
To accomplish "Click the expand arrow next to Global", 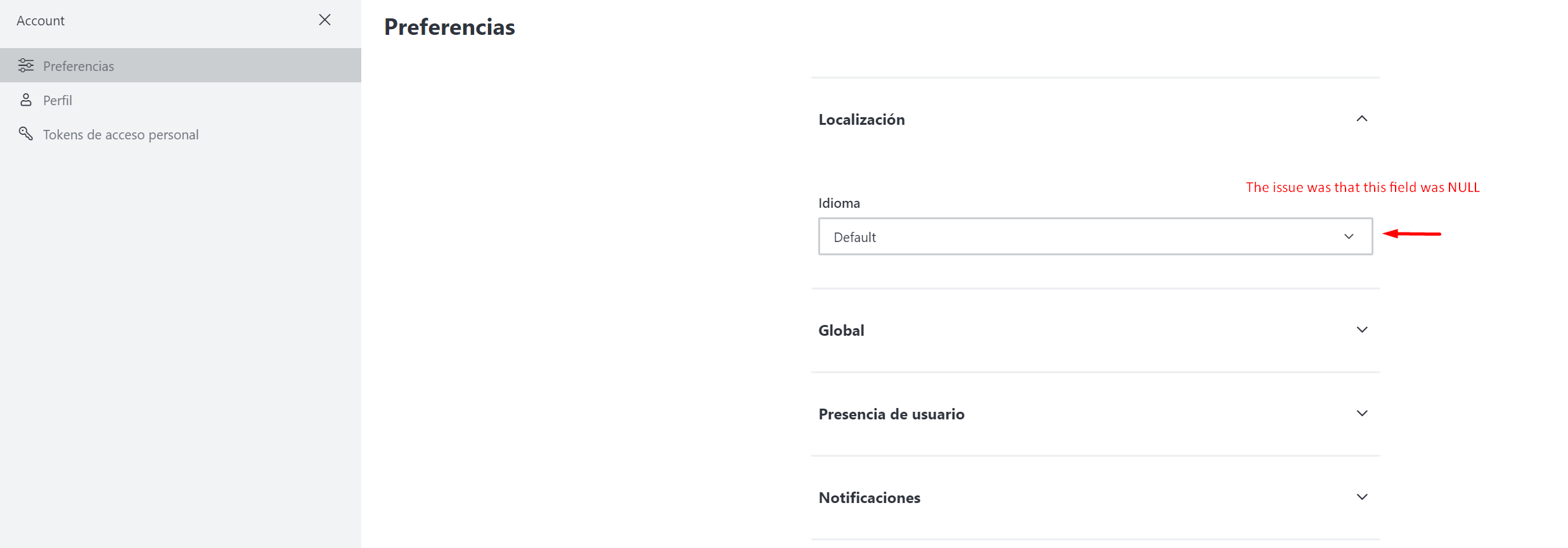I will coord(1362,329).
